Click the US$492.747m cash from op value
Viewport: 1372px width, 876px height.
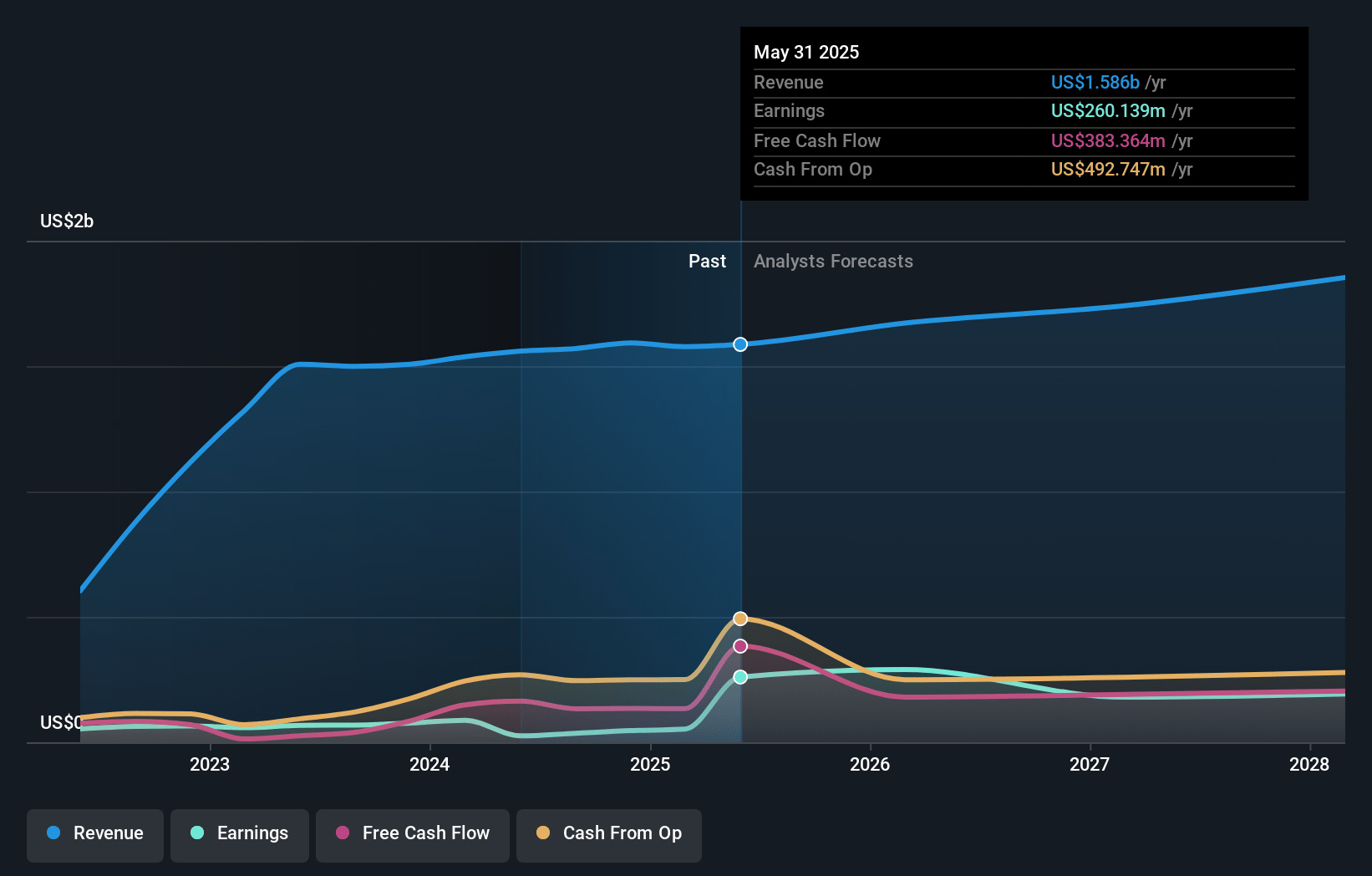(x=1108, y=169)
